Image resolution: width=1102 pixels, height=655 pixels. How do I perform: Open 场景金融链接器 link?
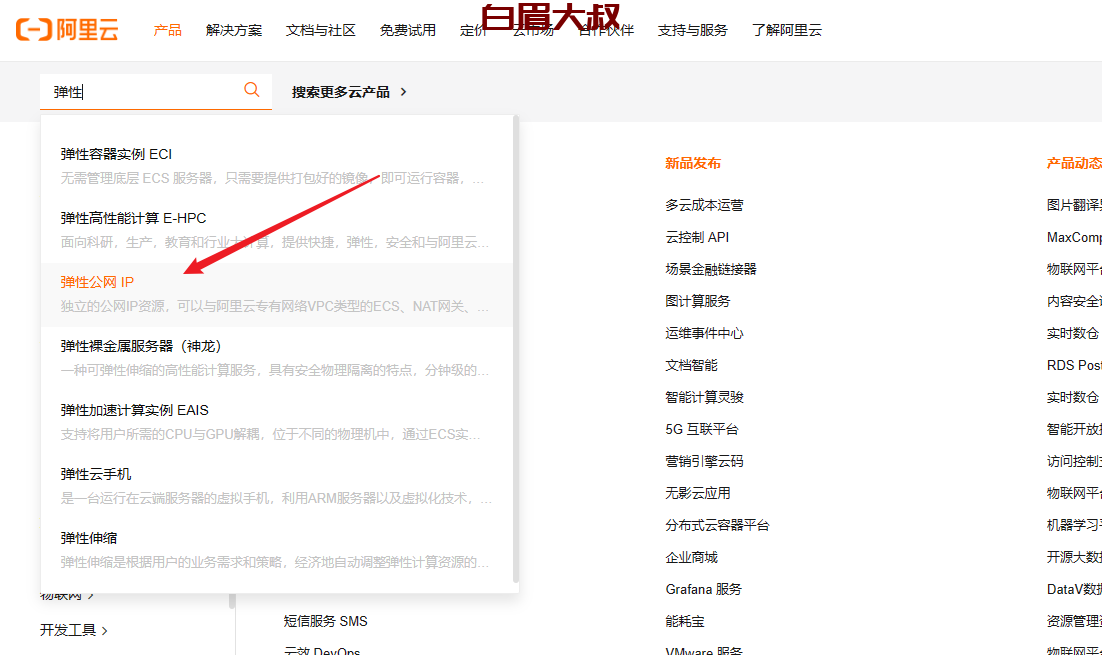pos(711,269)
